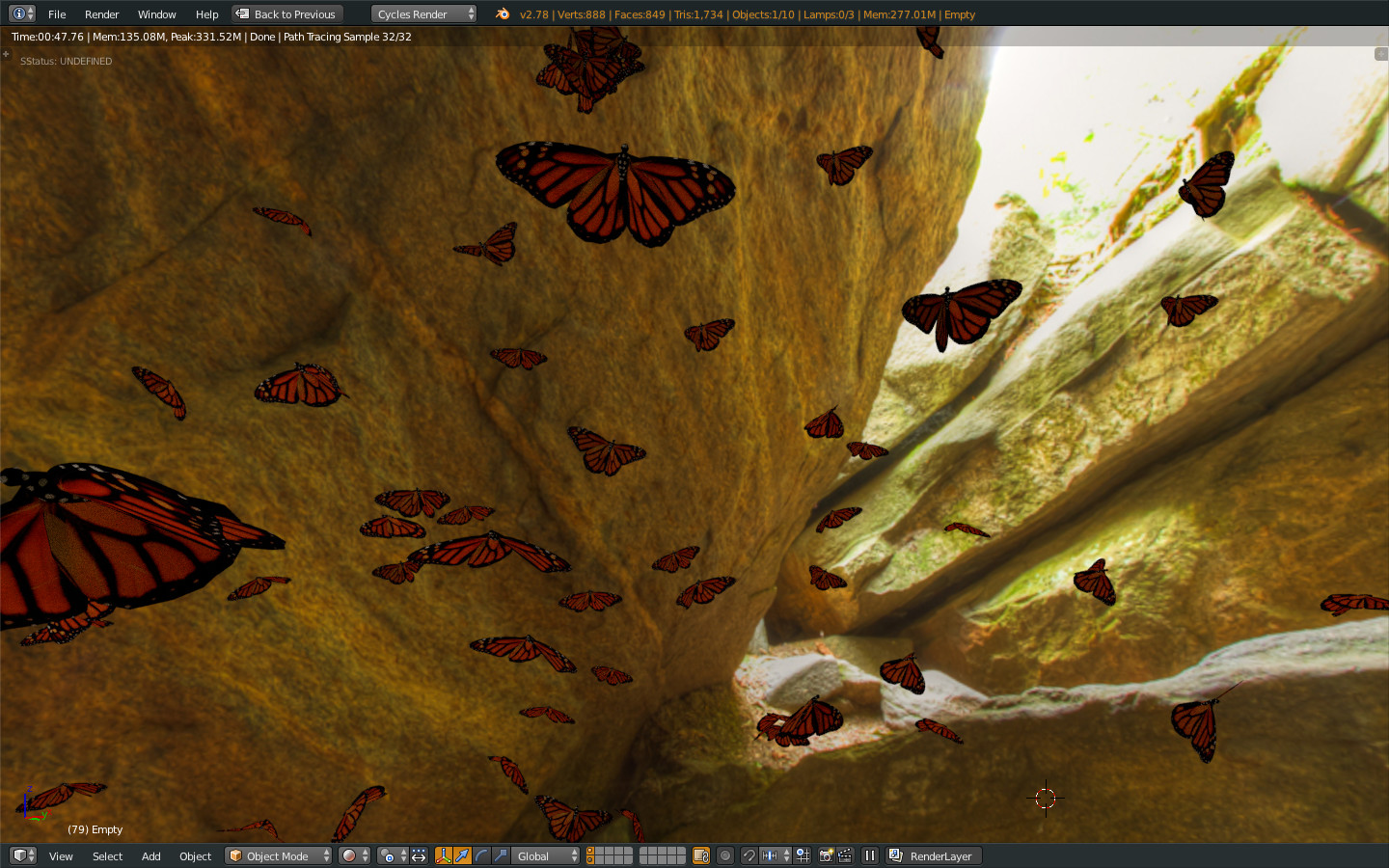Open the RenderLayer selector

point(934,855)
